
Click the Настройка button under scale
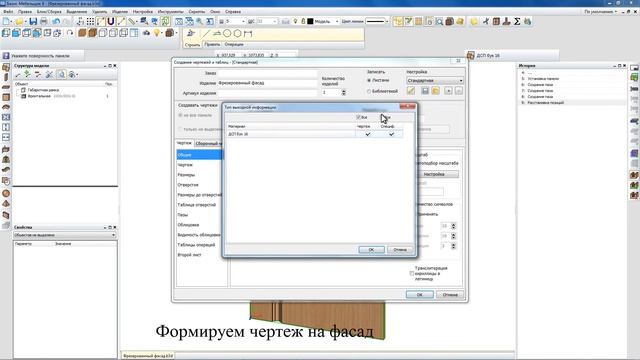pos(434,174)
